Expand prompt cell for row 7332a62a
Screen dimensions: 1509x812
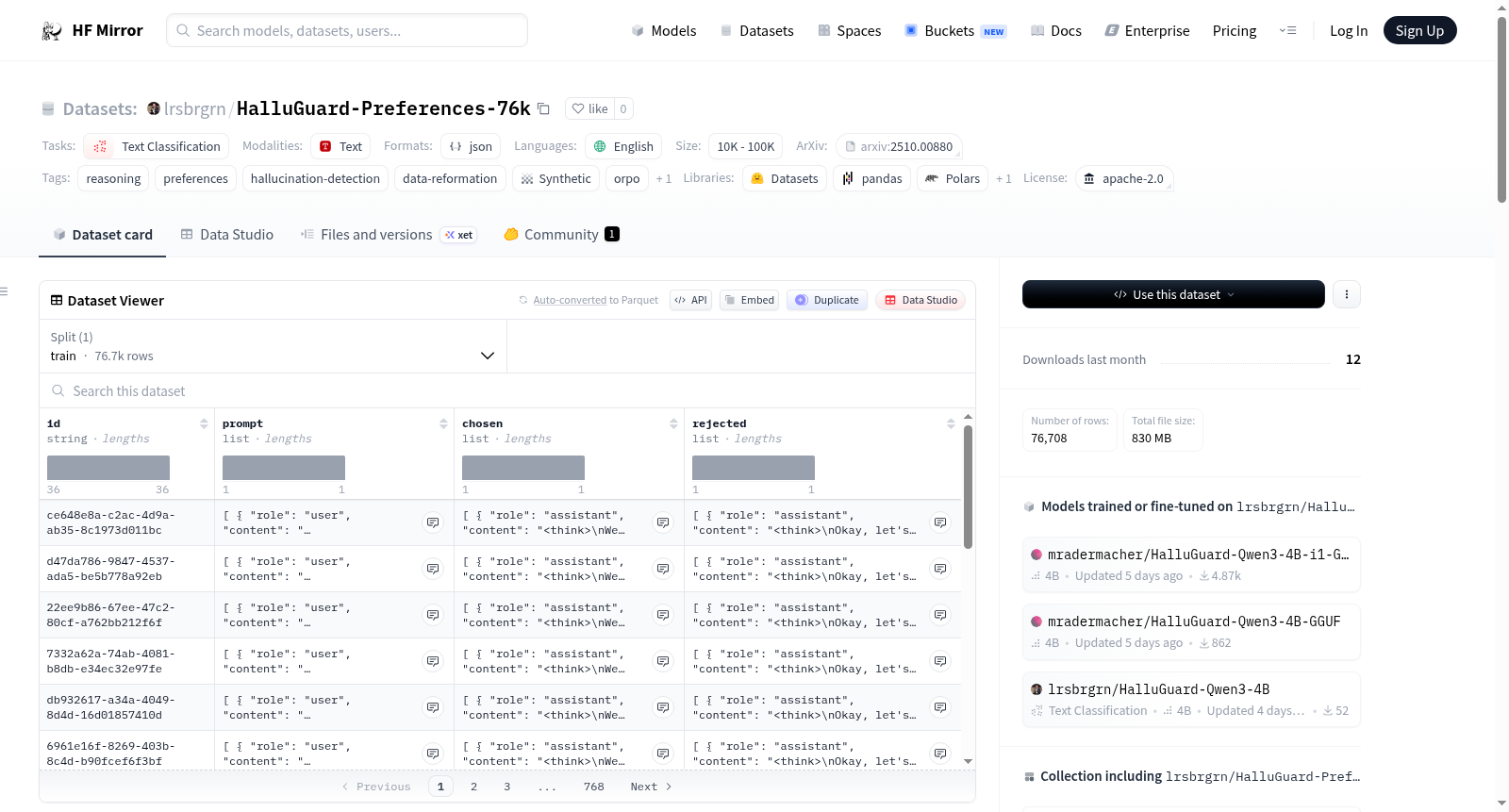pos(433,661)
